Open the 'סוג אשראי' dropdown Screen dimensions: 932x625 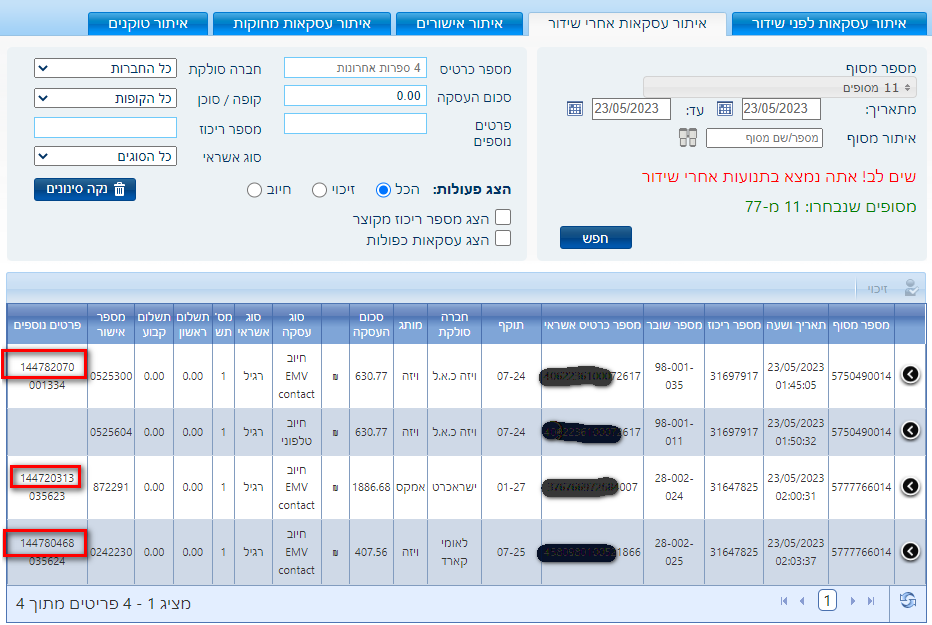coord(105,157)
